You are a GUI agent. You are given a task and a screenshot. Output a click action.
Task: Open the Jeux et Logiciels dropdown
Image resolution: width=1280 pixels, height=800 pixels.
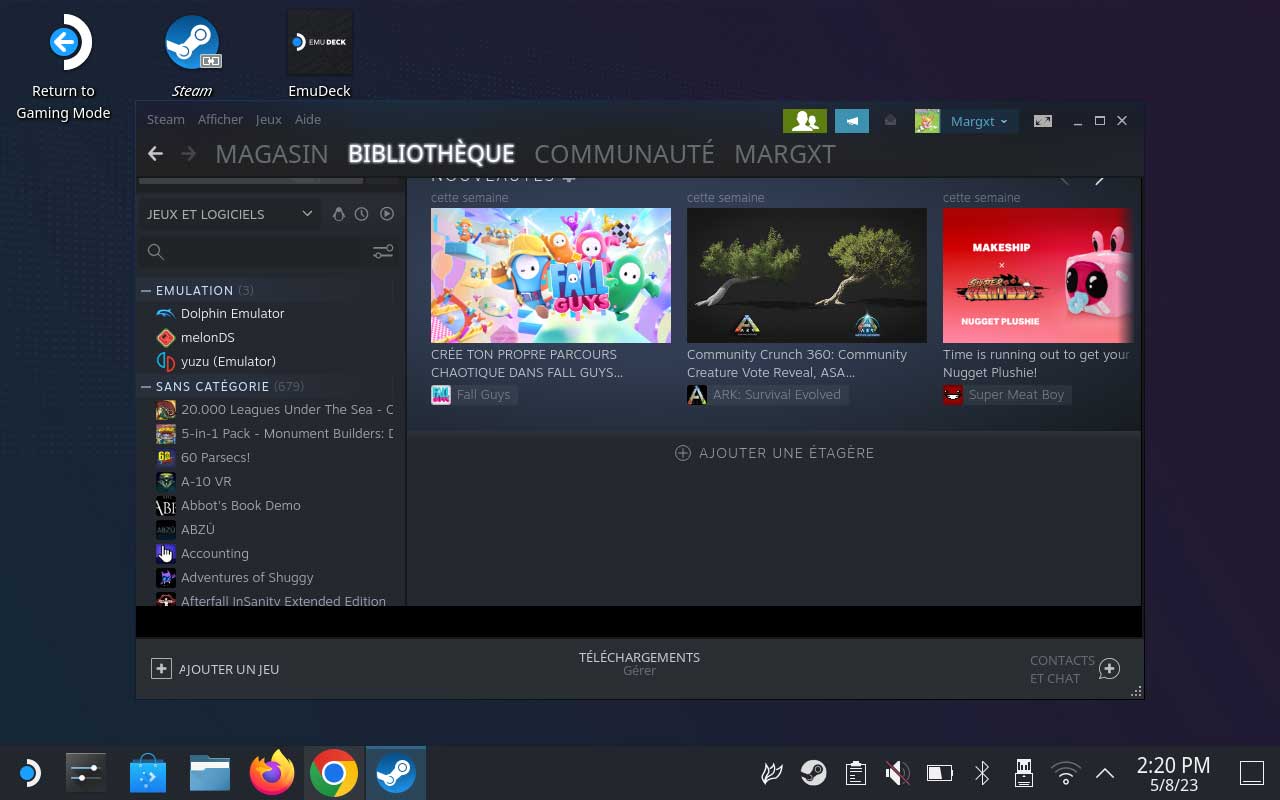tap(230, 214)
